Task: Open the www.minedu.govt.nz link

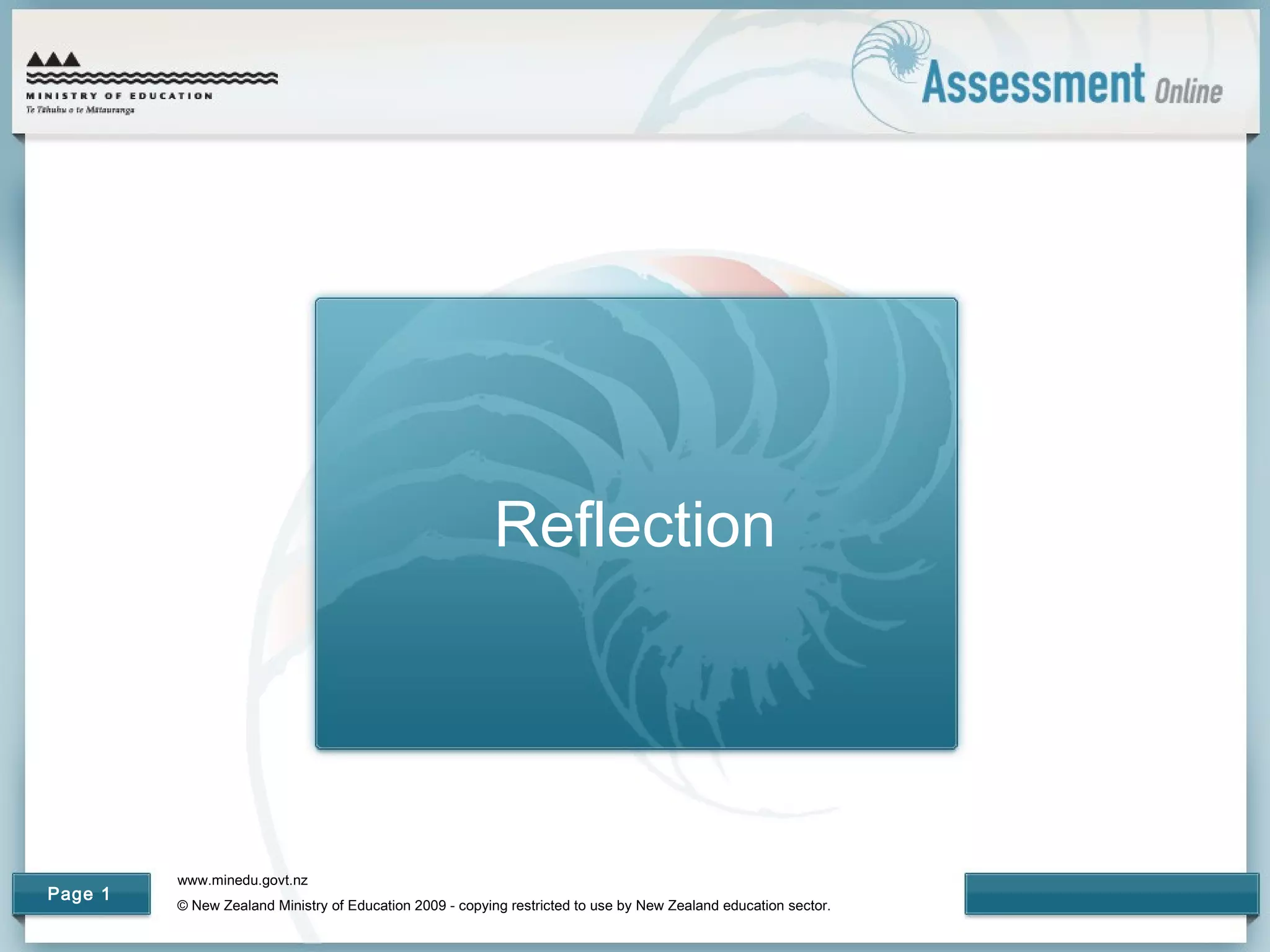Action: pyautogui.click(x=242, y=880)
